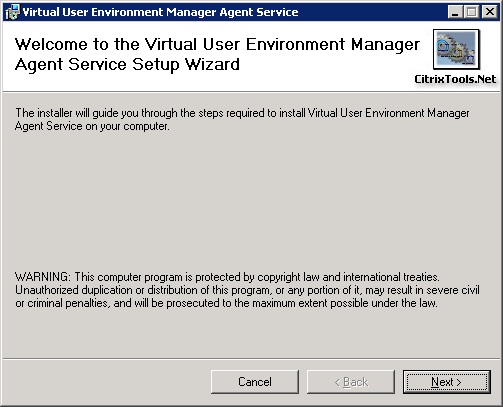This screenshot has height=407, width=503.
Task: Click the 'The installer will guide you' sentence
Action: [x=242, y=113]
